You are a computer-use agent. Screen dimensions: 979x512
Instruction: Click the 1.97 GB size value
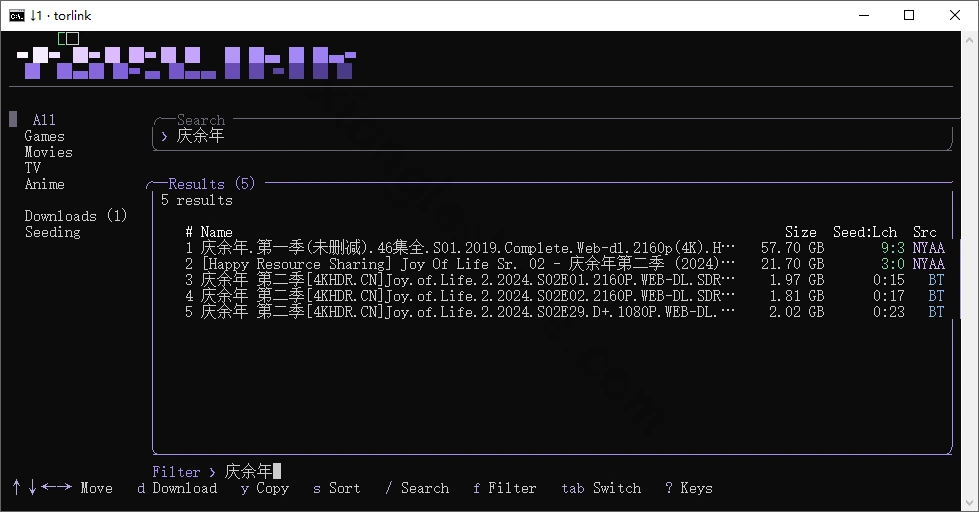(797, 280)
